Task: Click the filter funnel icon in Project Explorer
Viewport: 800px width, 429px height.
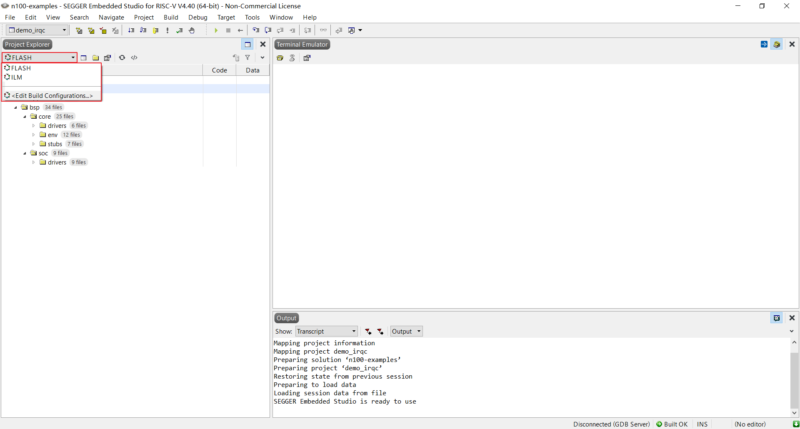Action: coord(247,58)
